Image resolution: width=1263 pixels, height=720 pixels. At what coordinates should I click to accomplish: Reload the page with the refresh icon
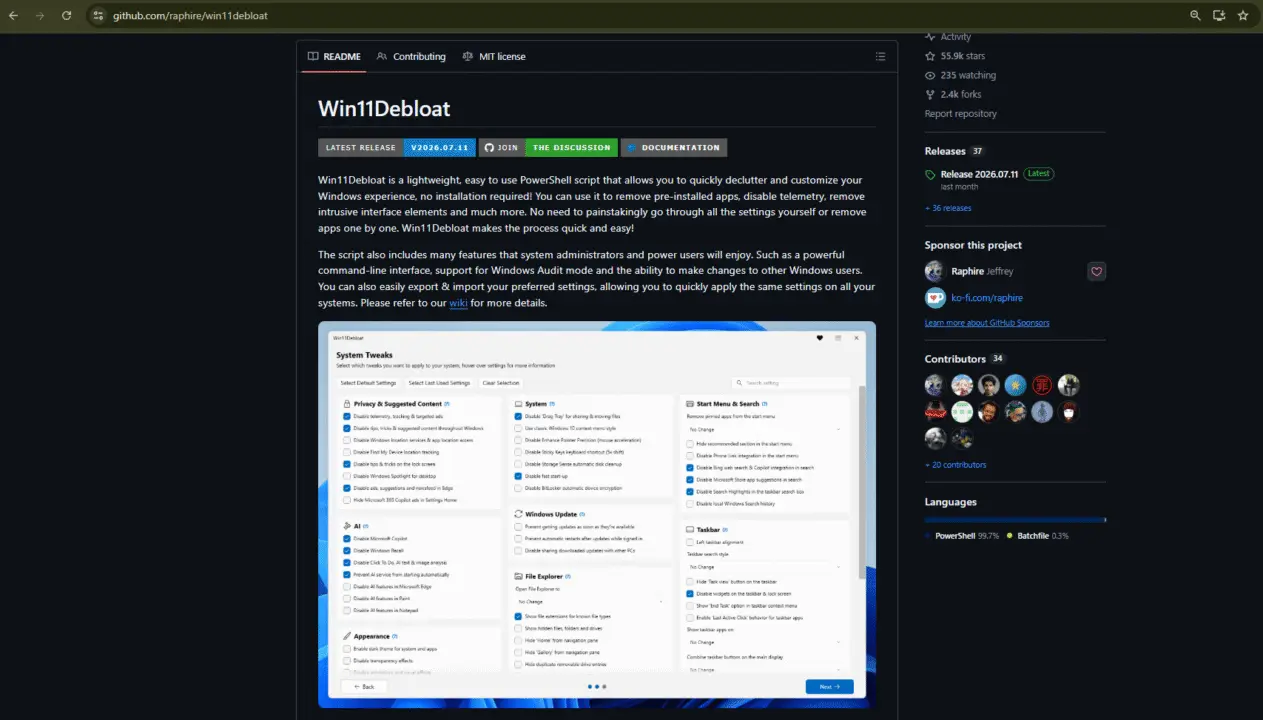(x=66, y=15)
